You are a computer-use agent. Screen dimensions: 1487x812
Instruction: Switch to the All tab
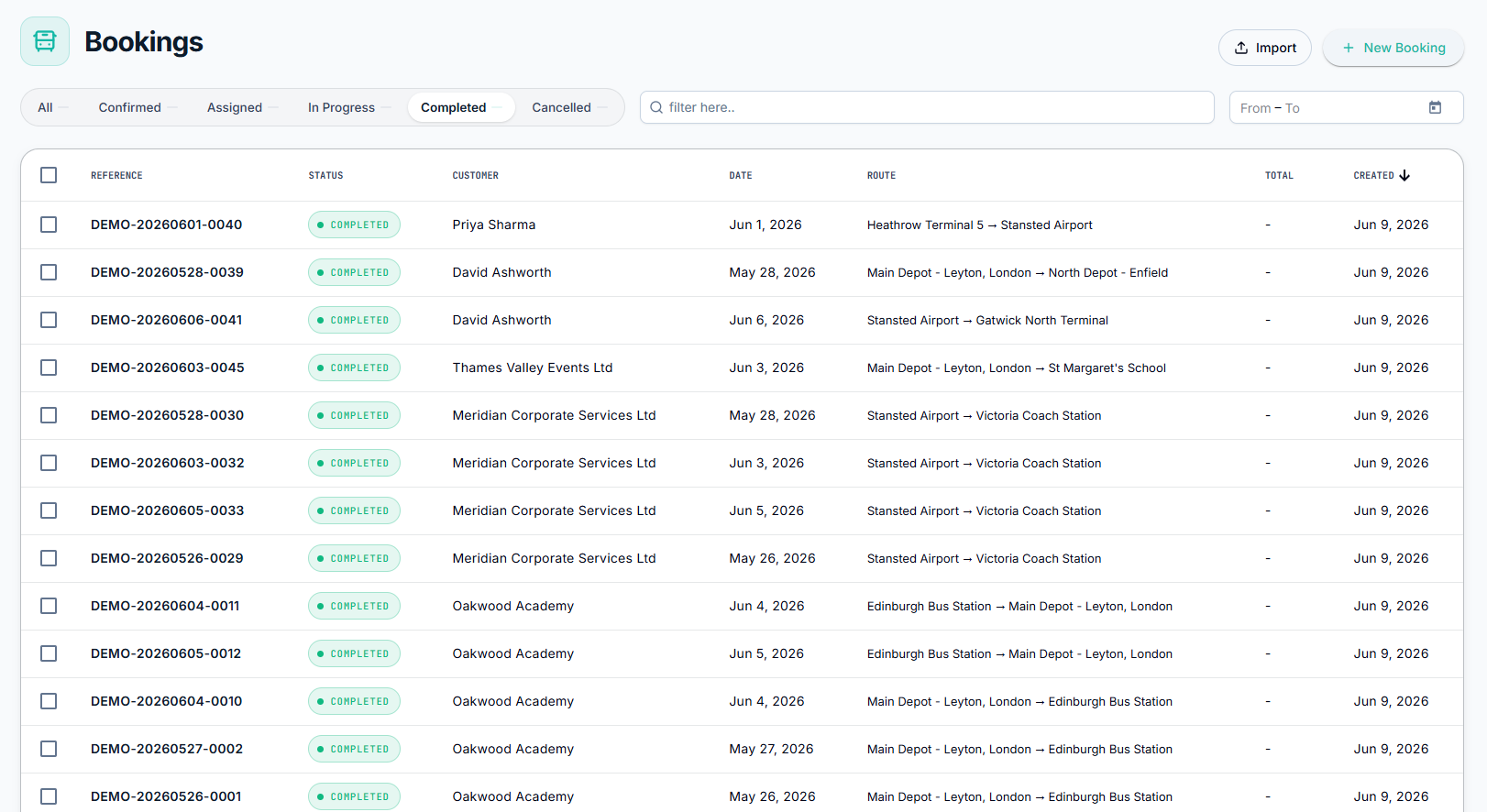[x=52, y=107]
